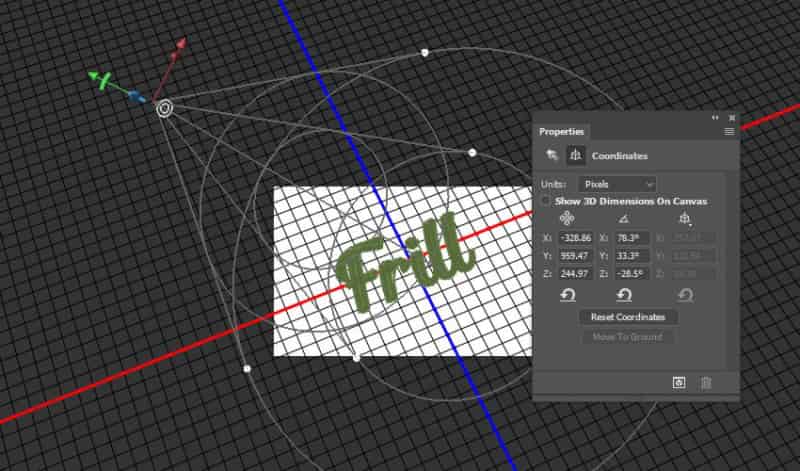800x471 pixels.
Task: Click the X position field -328.86
Action: click(576, 238)
